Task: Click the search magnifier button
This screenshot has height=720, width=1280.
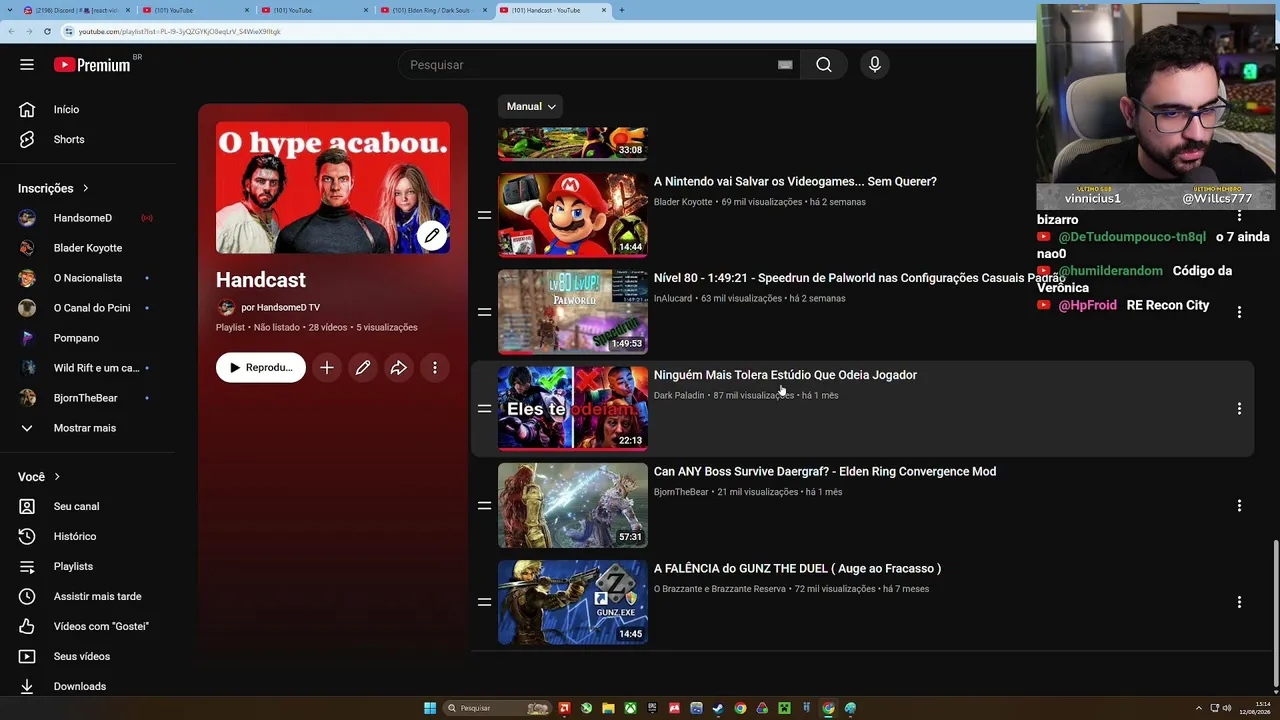Action: click(x=823, y=65)
